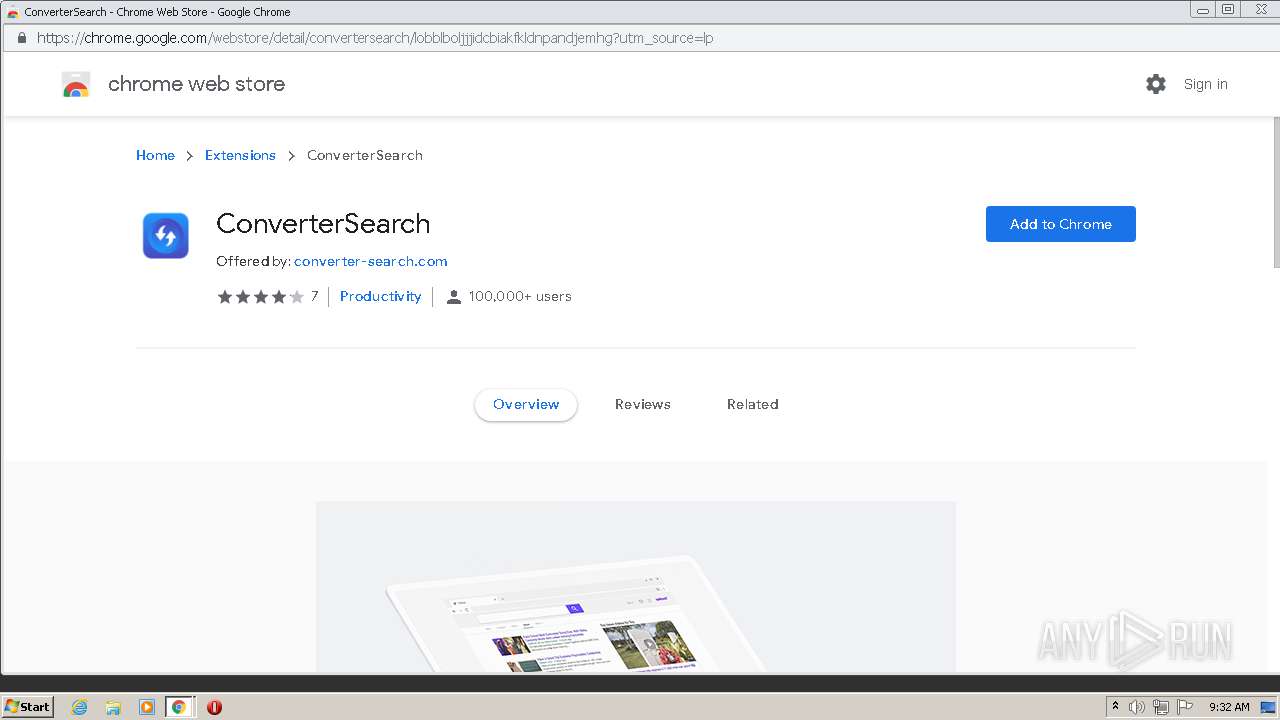Viewport: 1280px width, 720px height.
Task: Open File Explorer from the taskbar
Action: (x=113, y=707)
